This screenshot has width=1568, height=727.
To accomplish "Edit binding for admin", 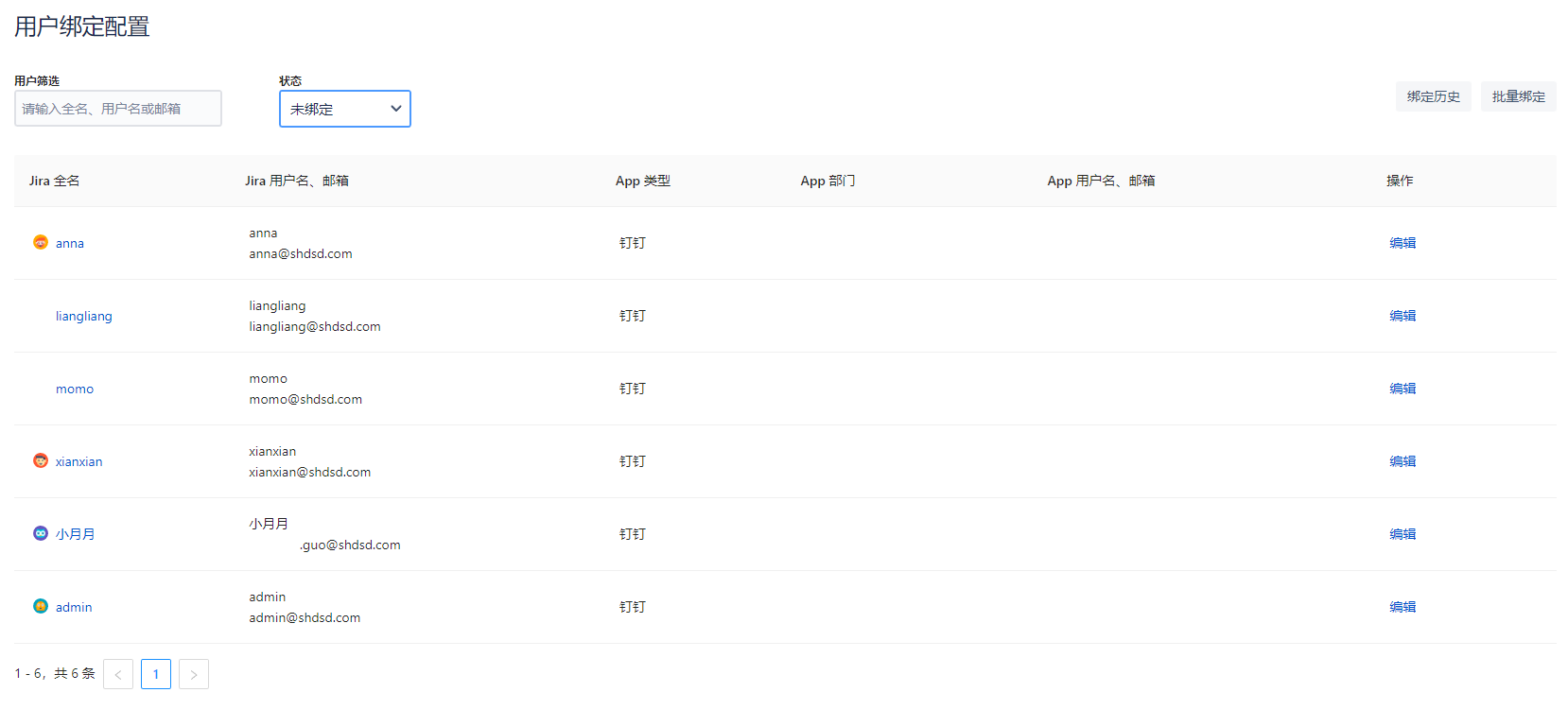I will coord(1402,607).
